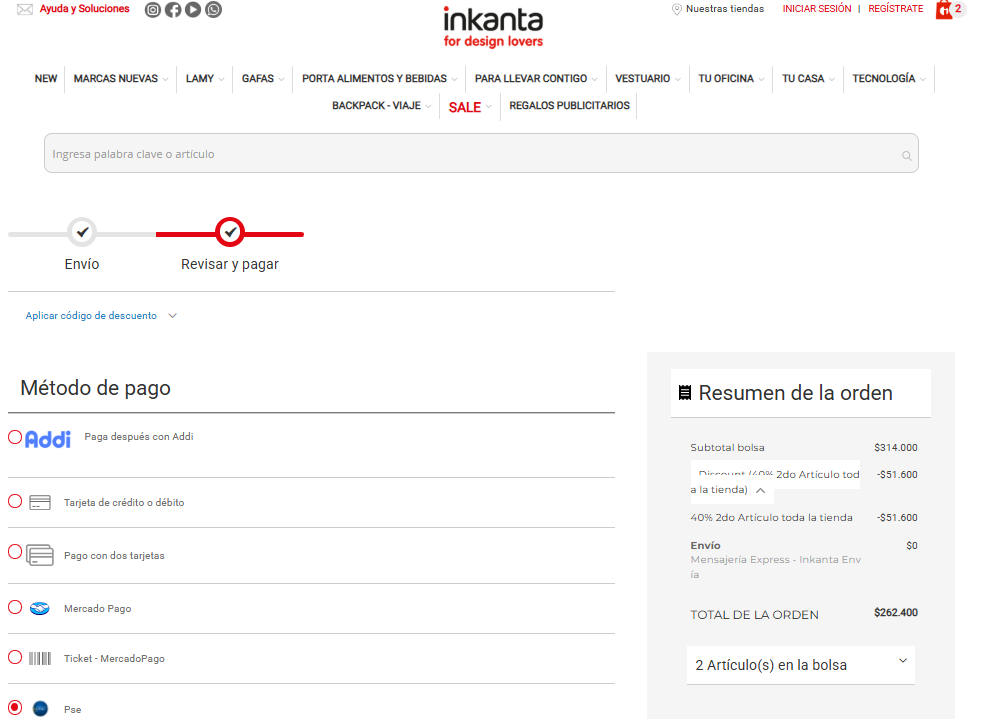Click the inkanta logo
The height and width of the screenshot is (723, 992).
click(x=493, y=27)
